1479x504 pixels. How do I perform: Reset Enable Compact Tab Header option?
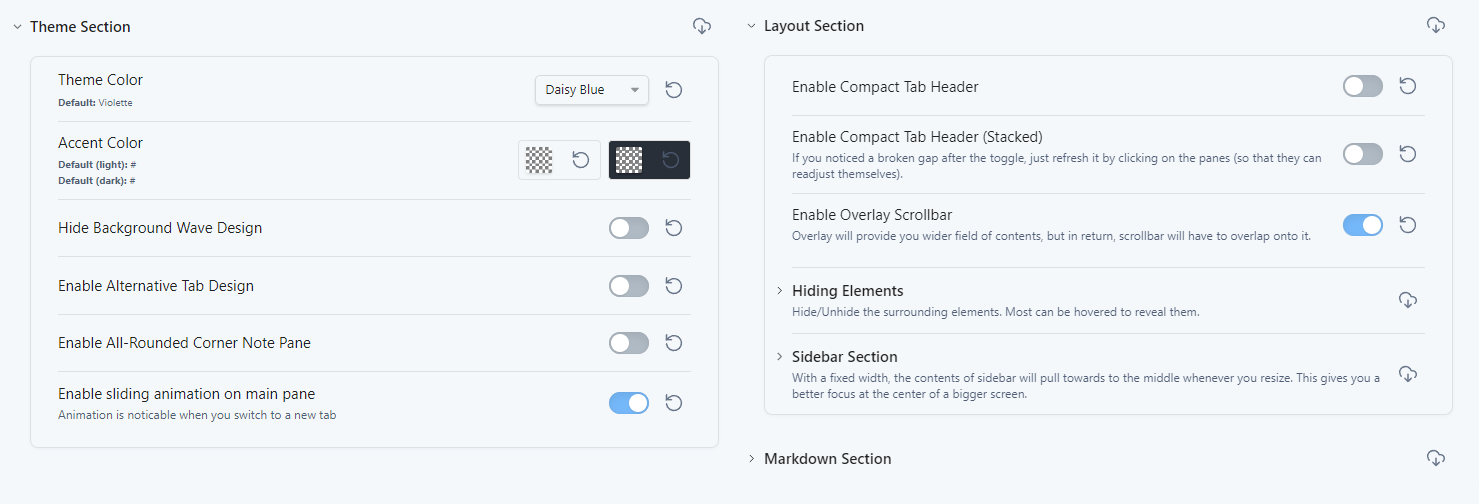(1407, 86)
